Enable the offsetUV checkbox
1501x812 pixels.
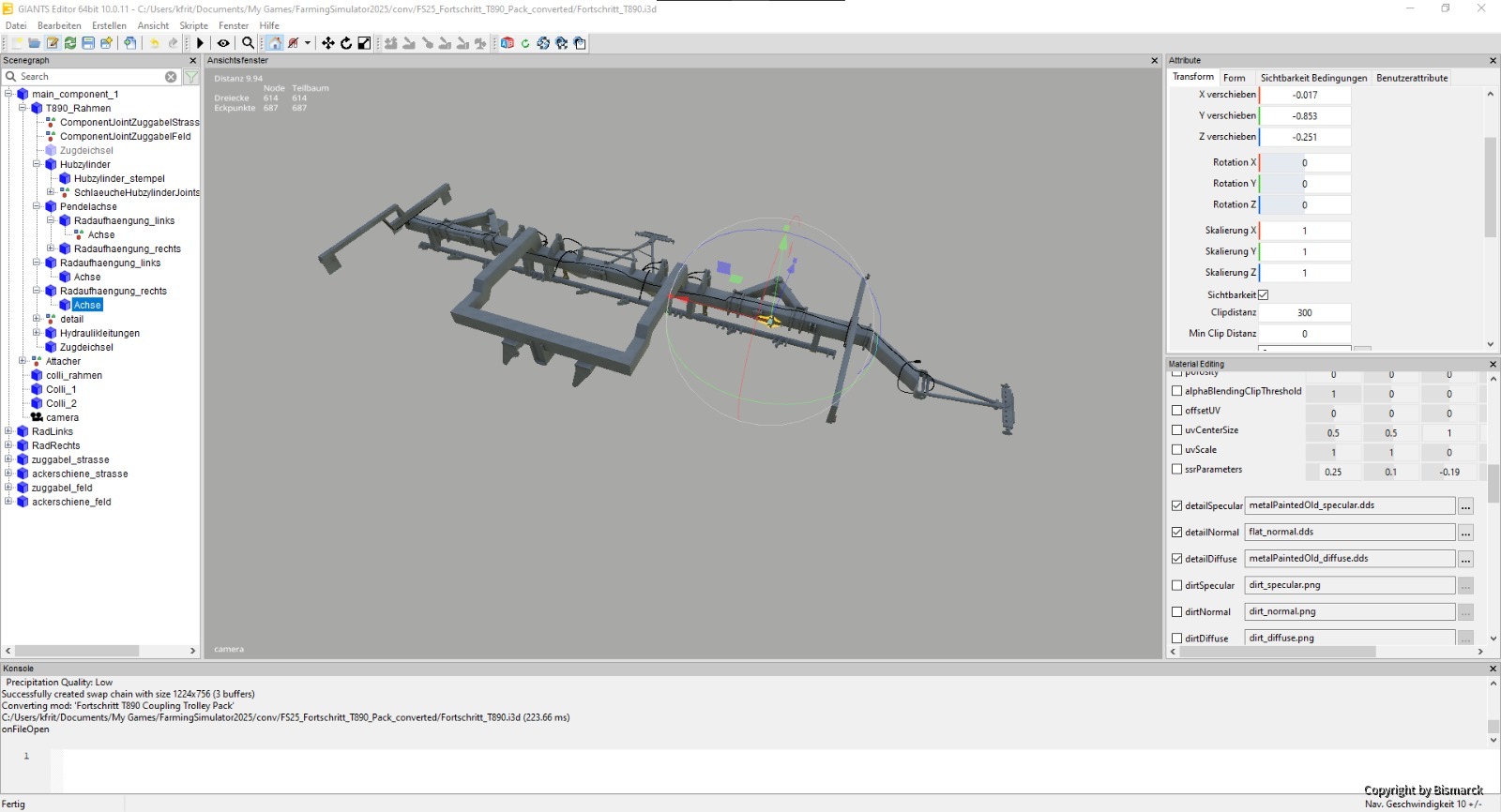(x=1176, y=411)
